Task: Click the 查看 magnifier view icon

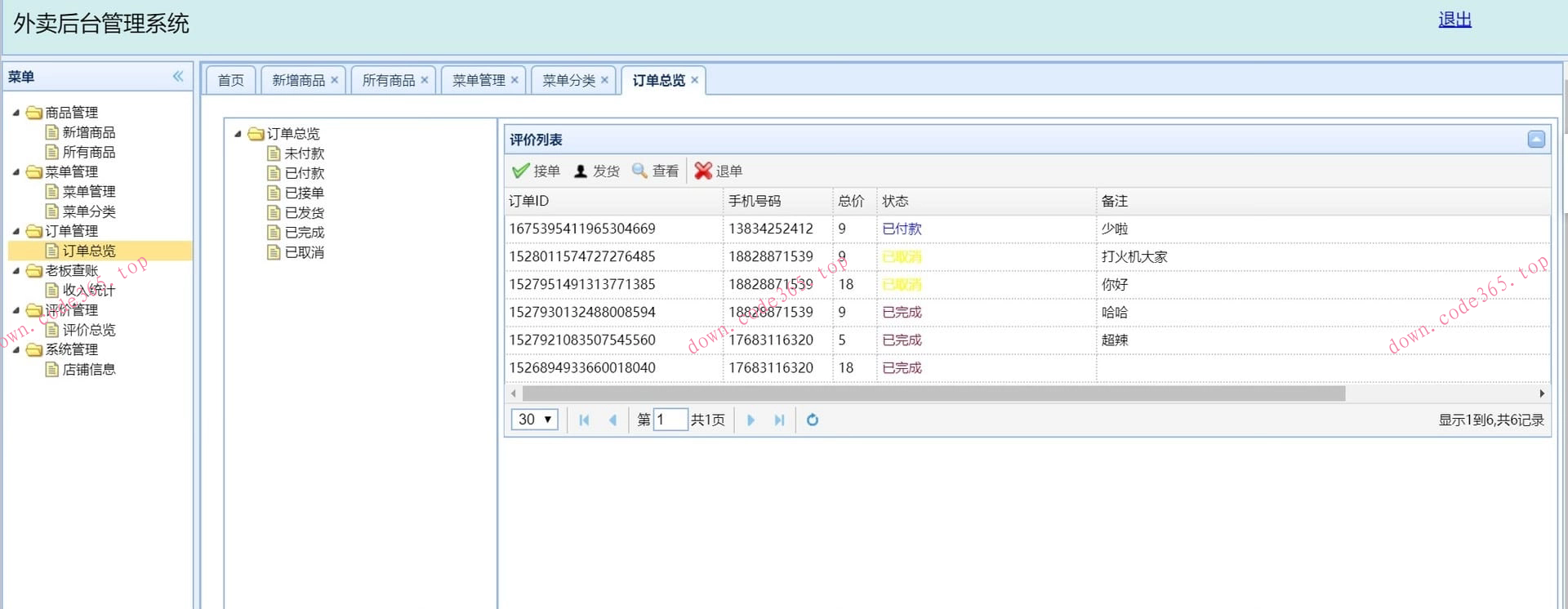Action: 639,171
